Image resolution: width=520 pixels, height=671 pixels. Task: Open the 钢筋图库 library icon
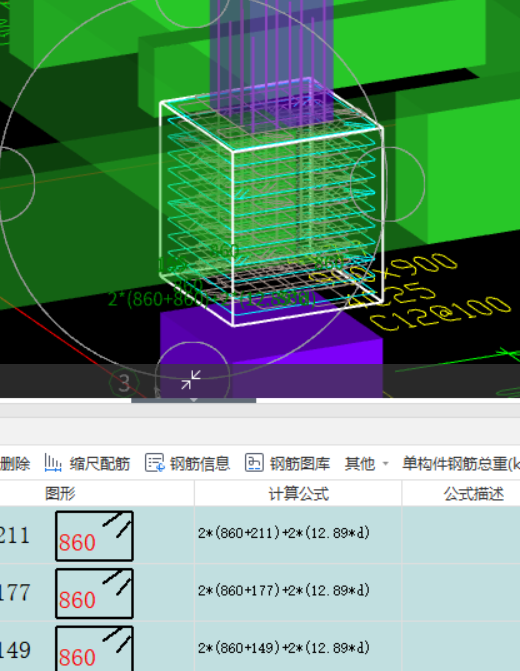click(254, 463)
